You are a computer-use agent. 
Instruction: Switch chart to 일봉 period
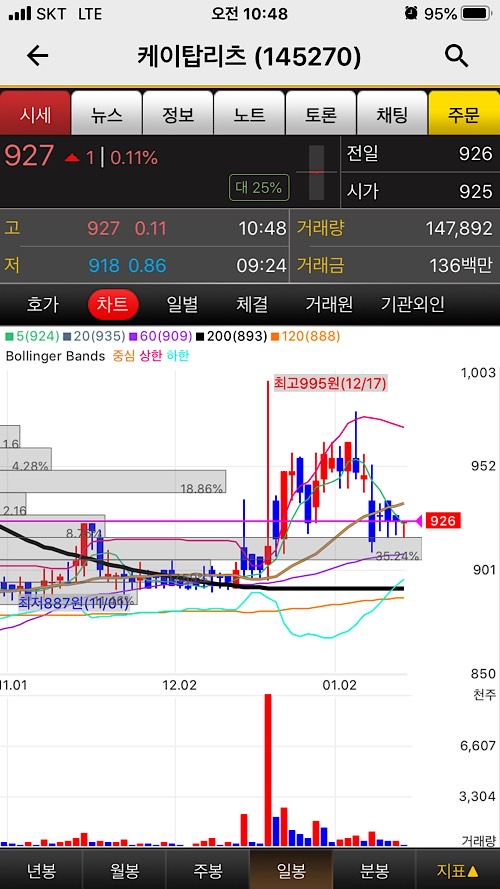point(291,870)
